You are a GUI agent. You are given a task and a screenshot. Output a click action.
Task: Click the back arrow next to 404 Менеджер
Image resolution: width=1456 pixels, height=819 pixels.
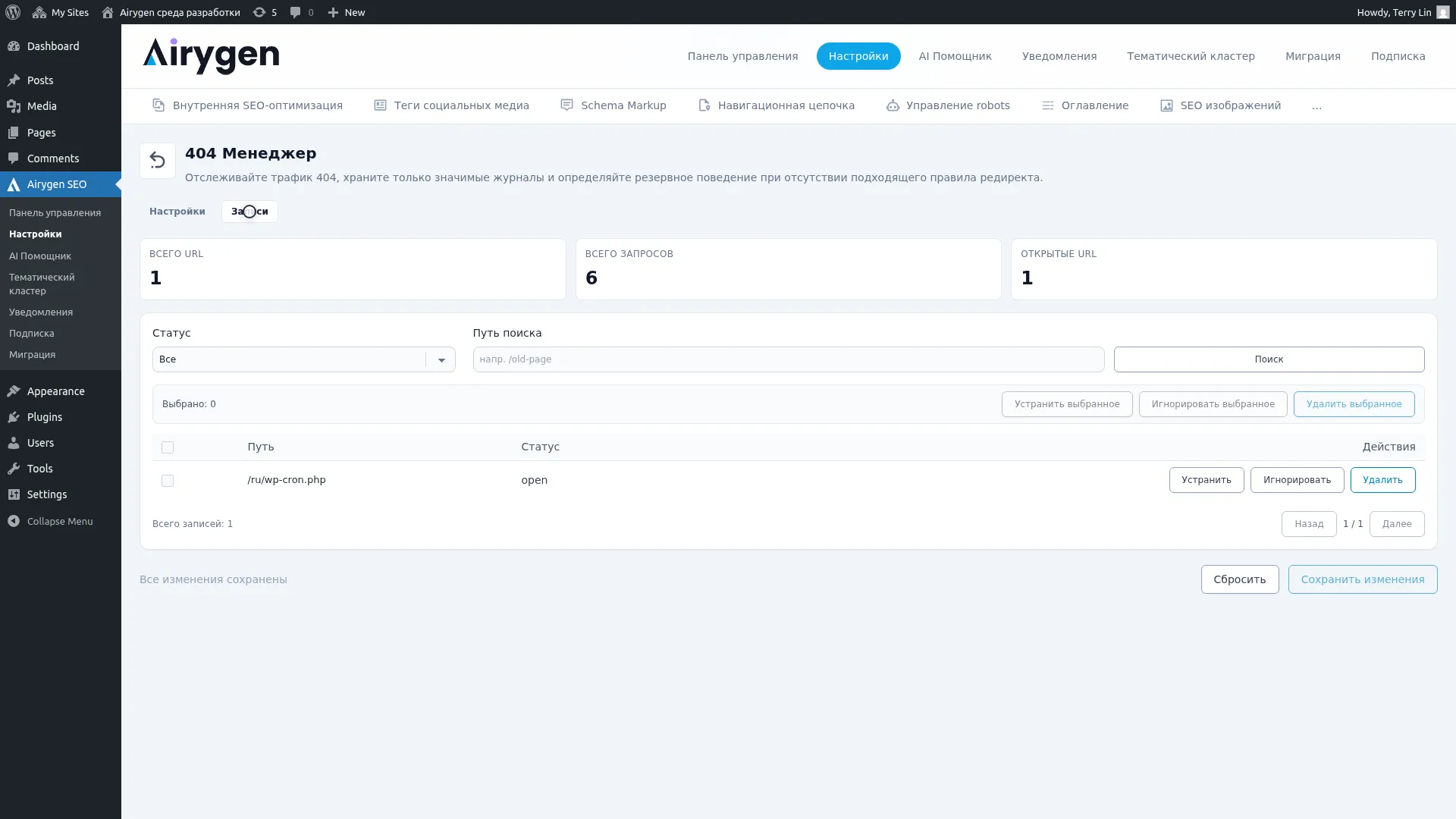[x=158, y=161]
